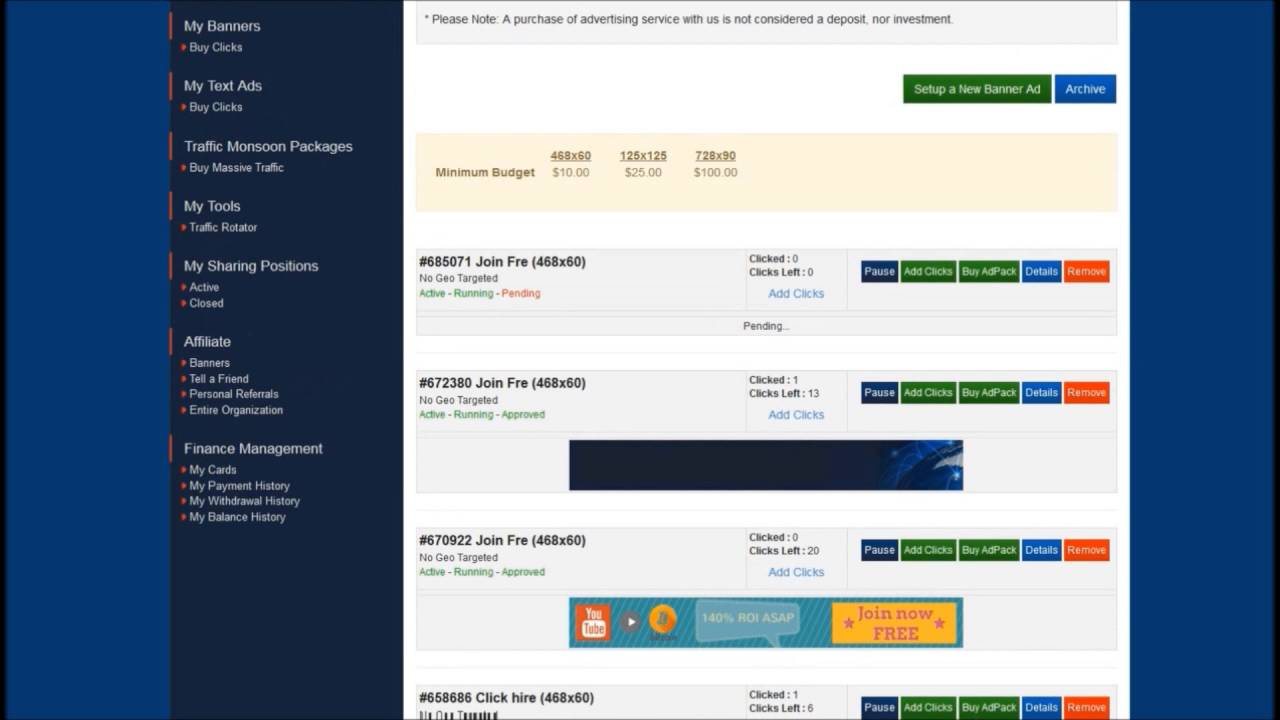Click the blue Add Clicks link under banner #670922 stats
Image resolution: width=1280 pixels, height=720 pixels.
pyautogui.click(x=796, y=572)
